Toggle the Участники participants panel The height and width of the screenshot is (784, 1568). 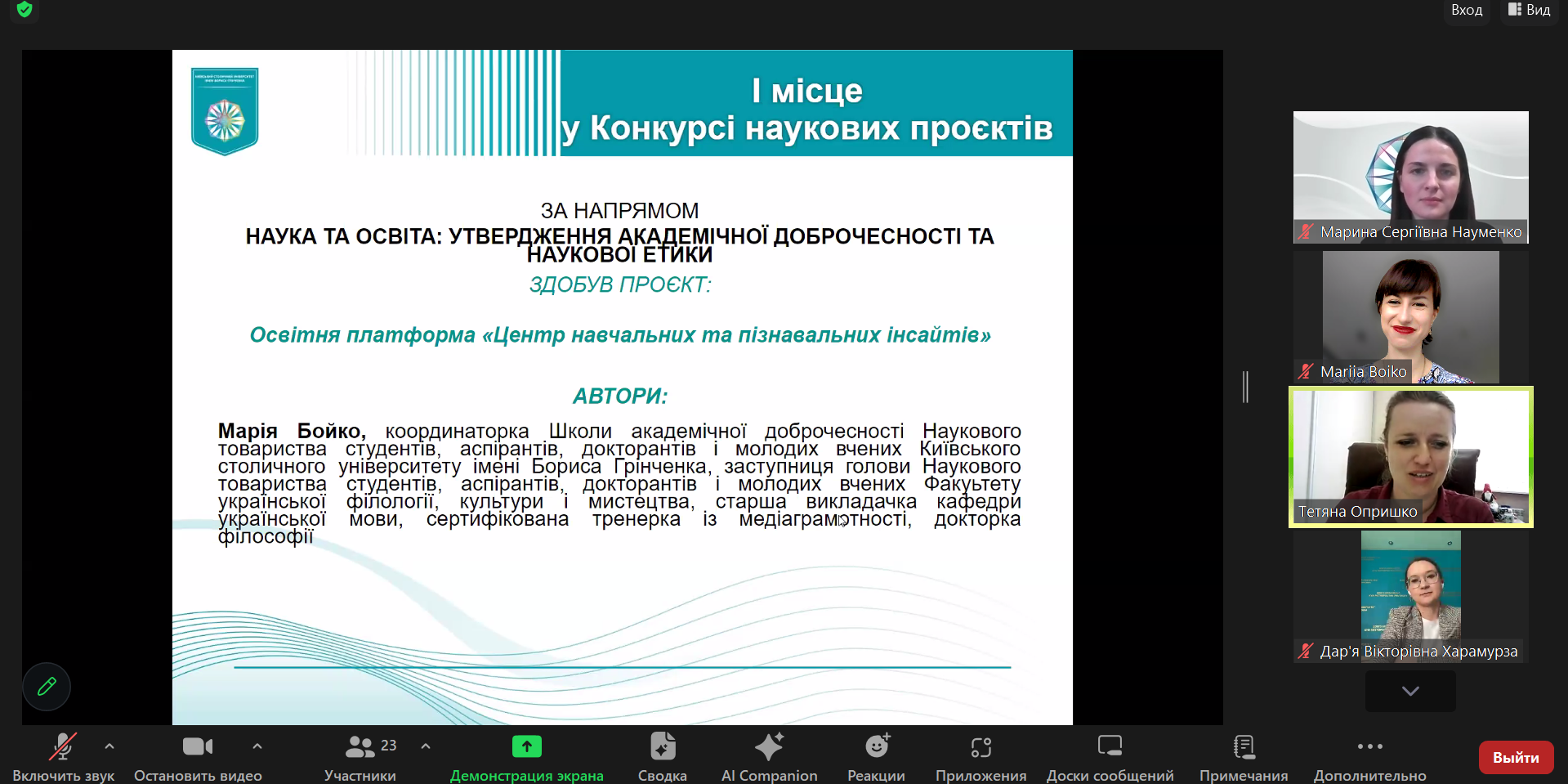click(x=360, y=746)
